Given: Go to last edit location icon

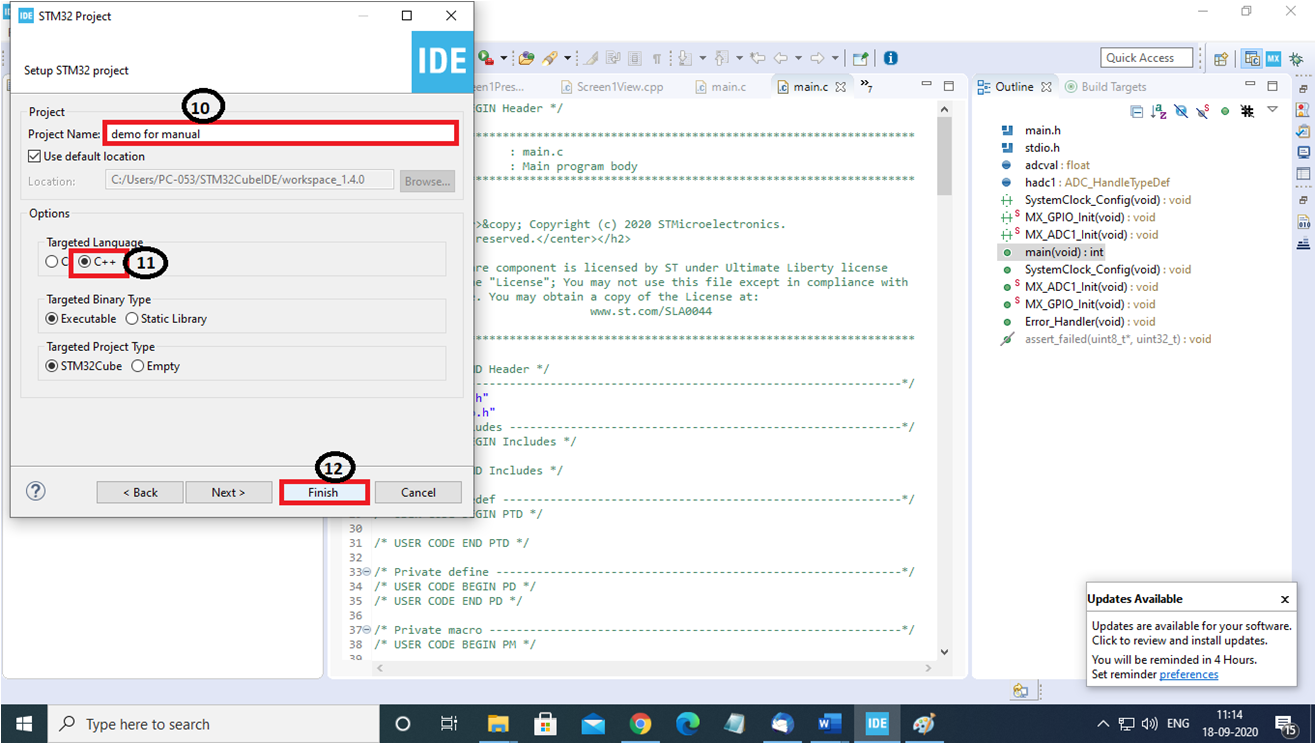Looking at the screenshot, I should (758, 58).
